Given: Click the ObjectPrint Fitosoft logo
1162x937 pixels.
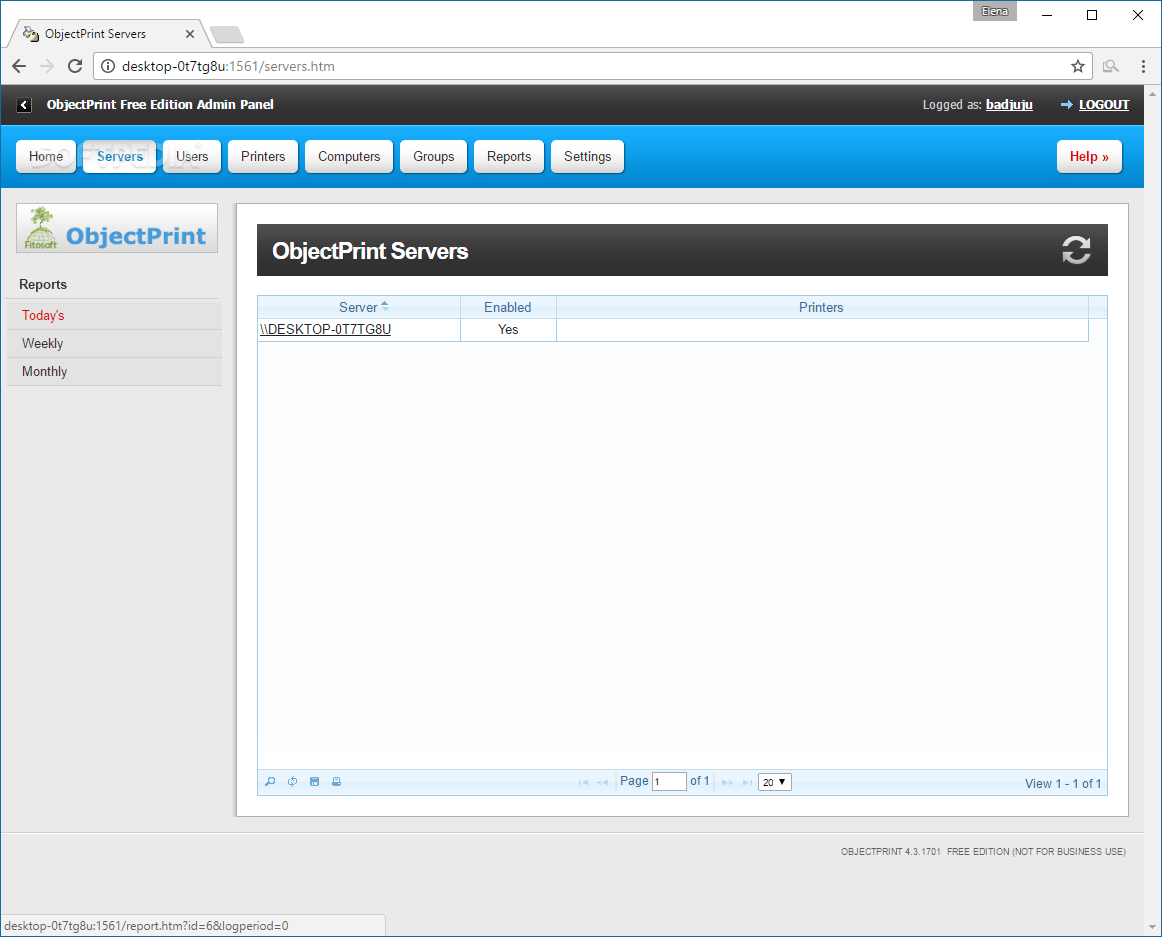Looking at the screenshot, I should [x=117, y=228].
